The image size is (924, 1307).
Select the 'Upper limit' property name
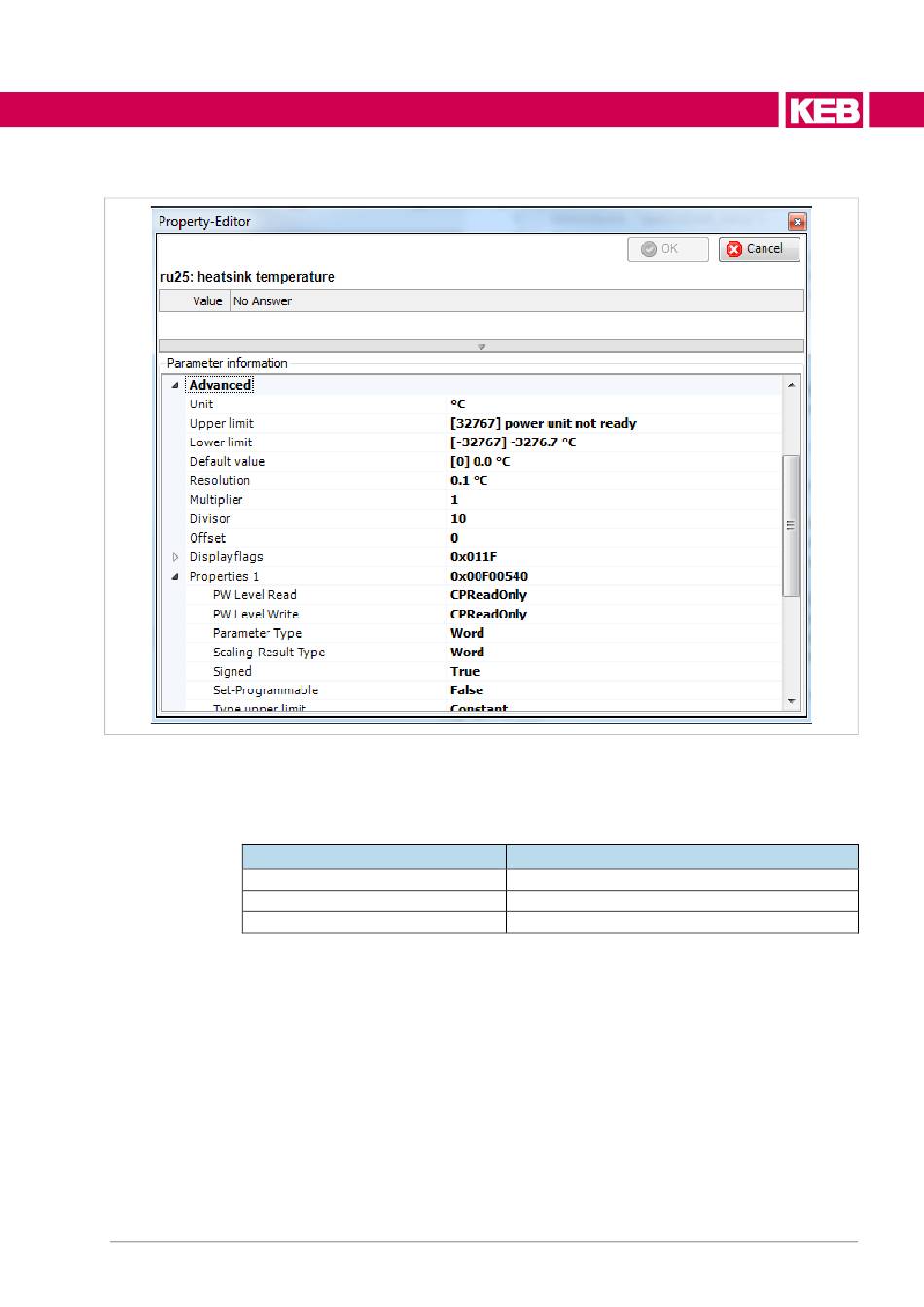(222, 424)
